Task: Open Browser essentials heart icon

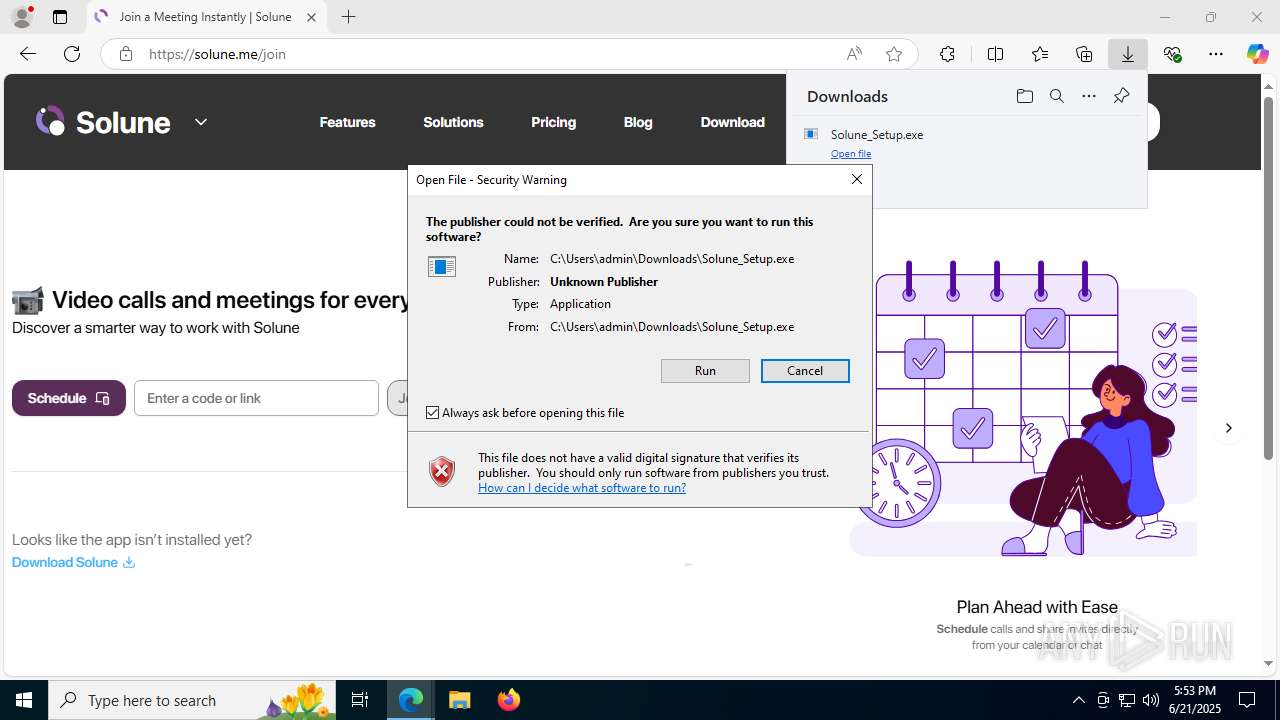Action: click(1172, 54)
